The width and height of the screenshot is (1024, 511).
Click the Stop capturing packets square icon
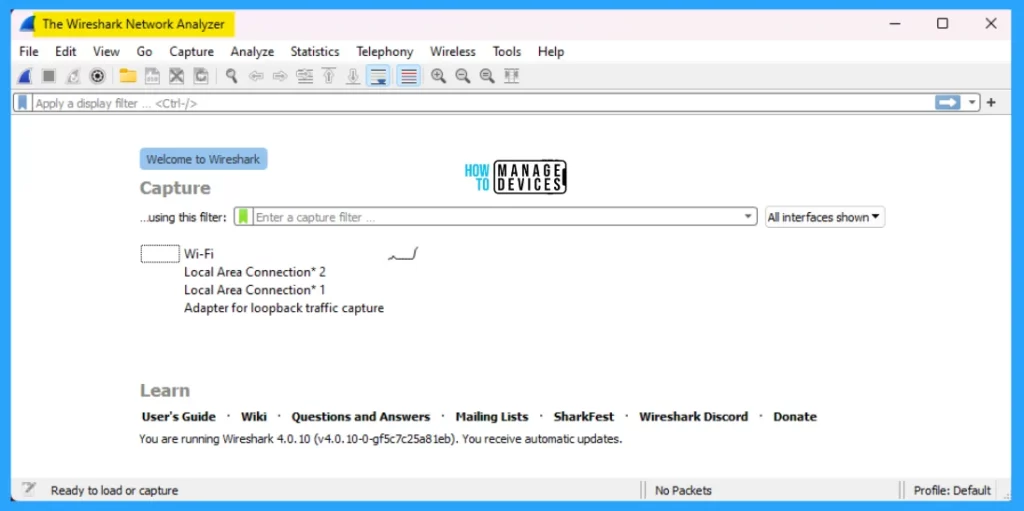pyautogui.click(x=48, y=76)
